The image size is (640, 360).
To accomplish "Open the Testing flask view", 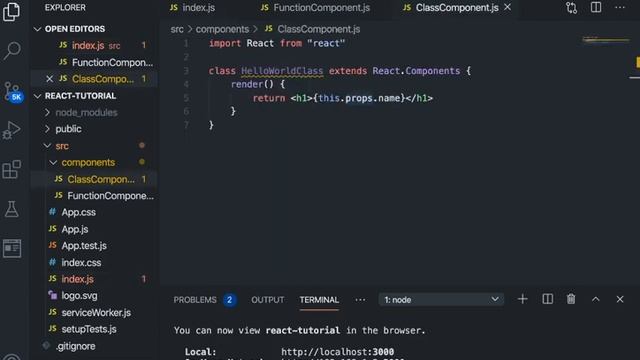I will click(11, 209).
